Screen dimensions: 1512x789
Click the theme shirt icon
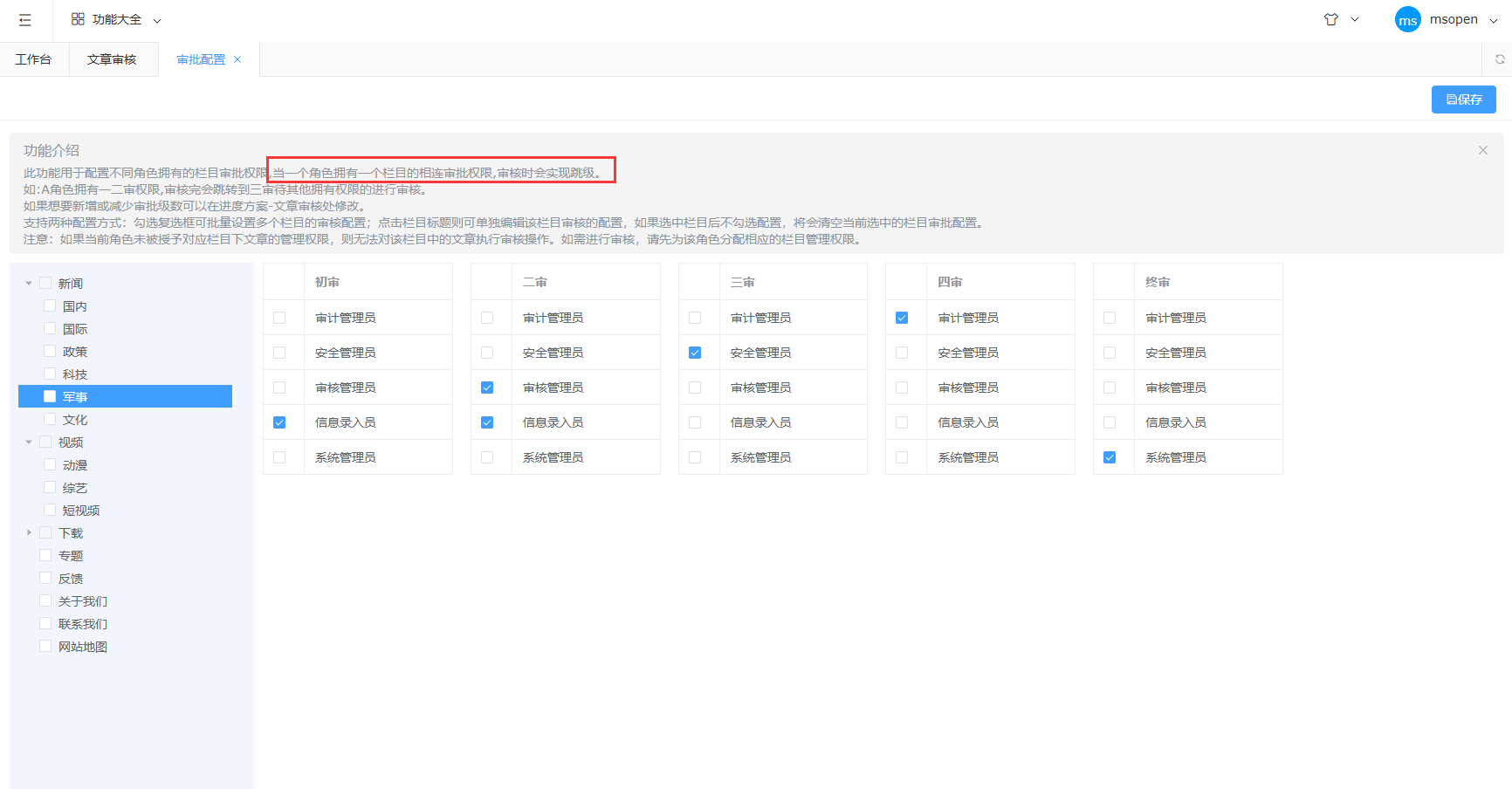click(x=1330, y=19)
